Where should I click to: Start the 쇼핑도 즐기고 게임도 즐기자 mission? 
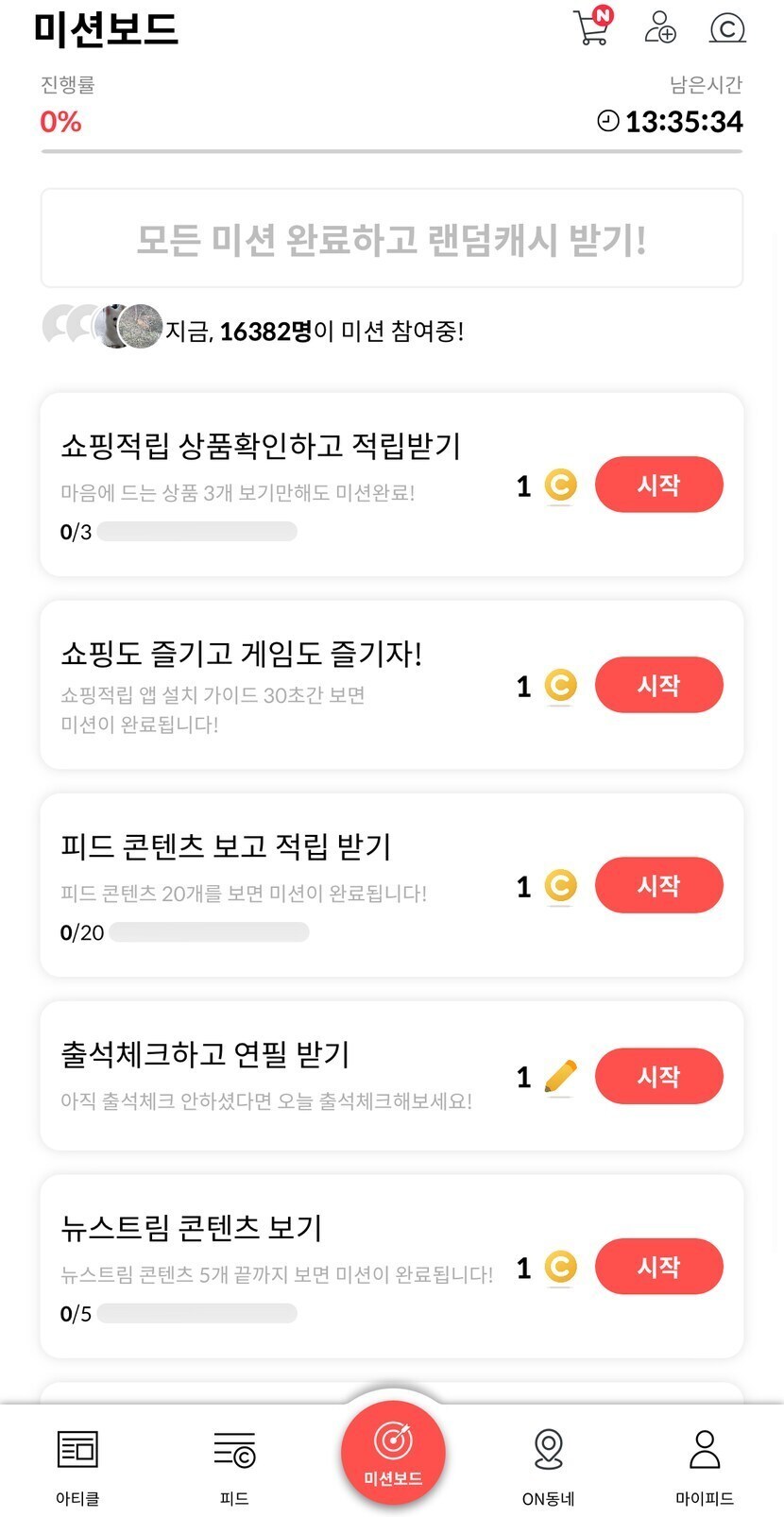click(x=658, y=685)
